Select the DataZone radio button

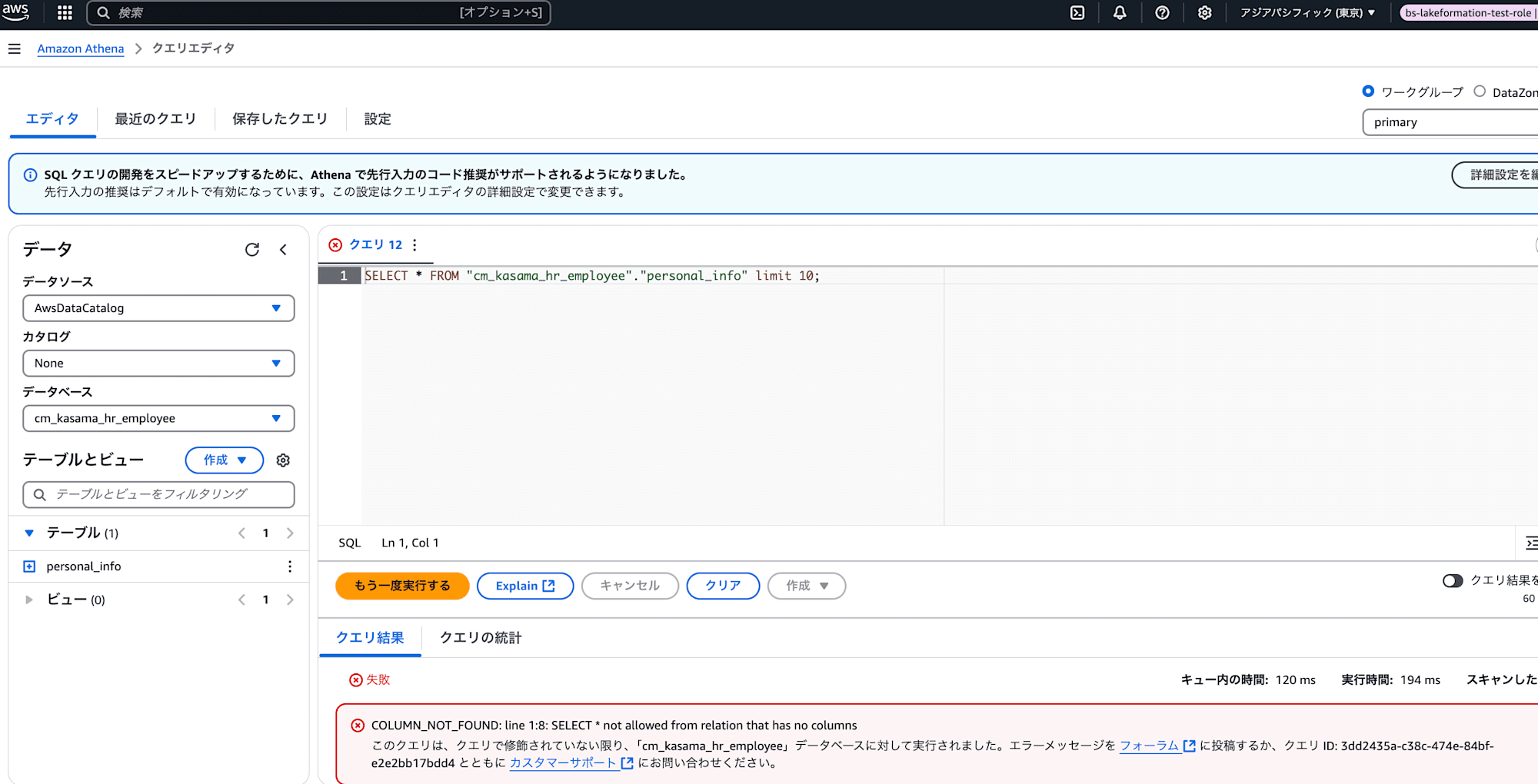(1480, 91)
